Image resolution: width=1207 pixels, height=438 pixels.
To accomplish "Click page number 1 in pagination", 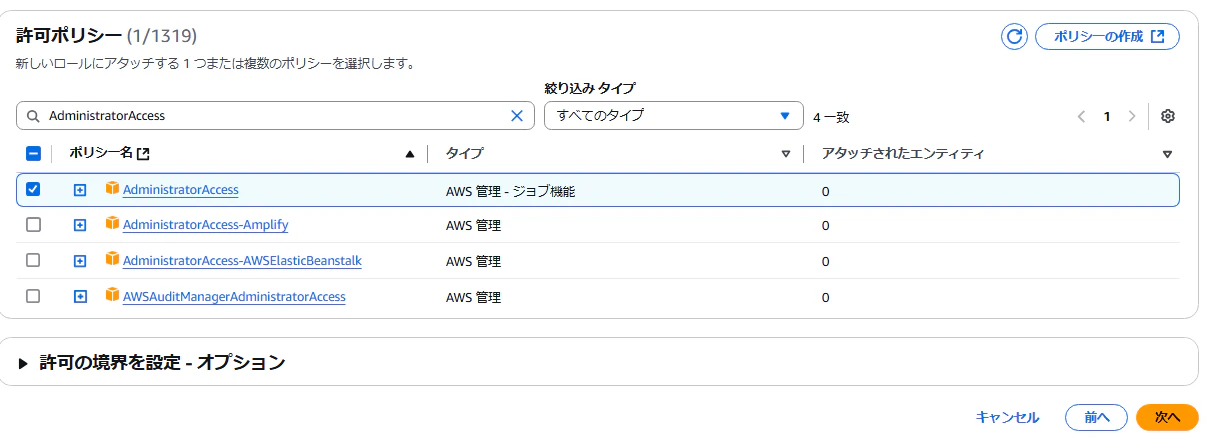I will coord(1107,116).
